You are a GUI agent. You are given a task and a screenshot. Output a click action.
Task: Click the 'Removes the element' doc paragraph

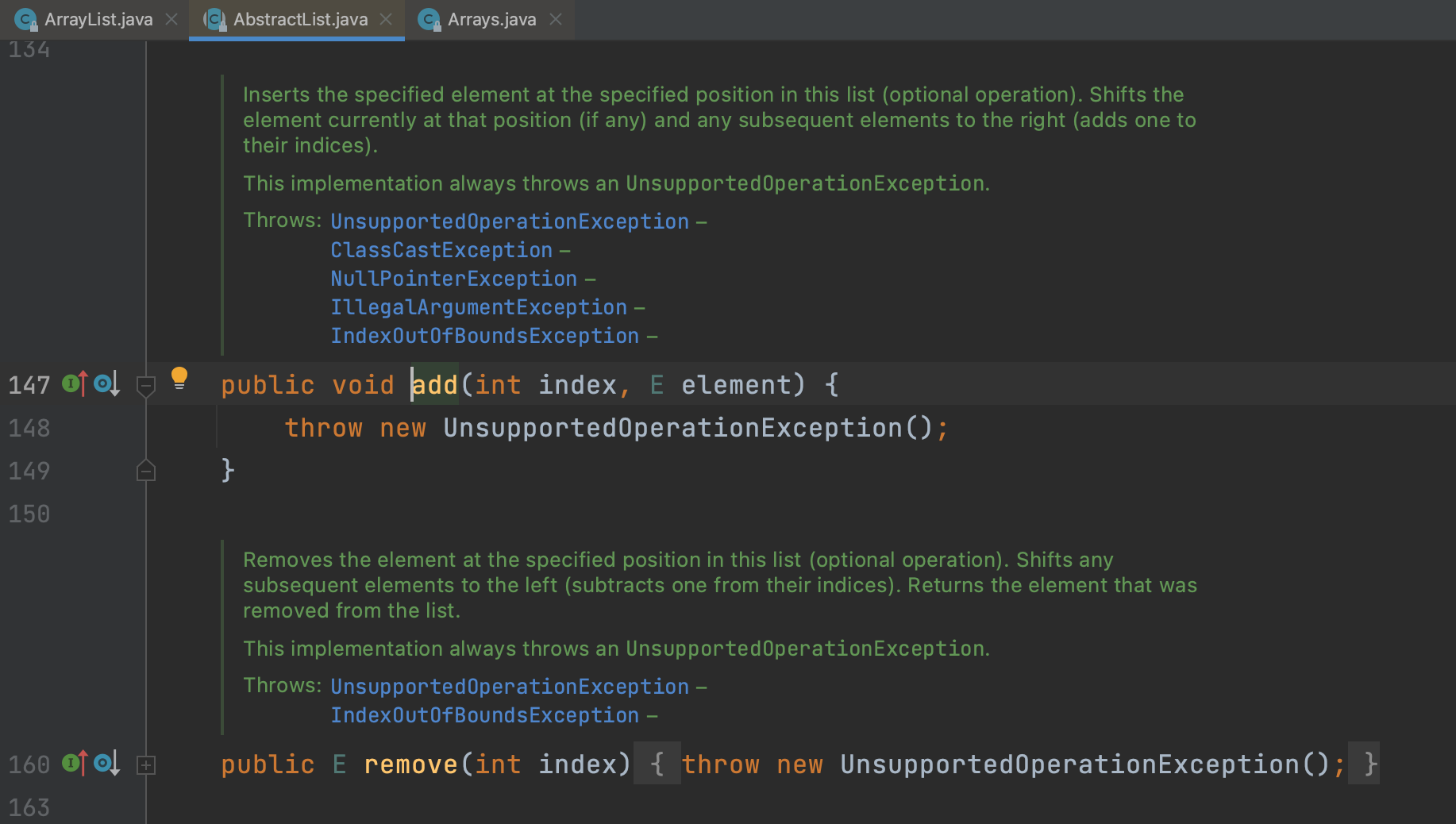click(x=720, y=585)
